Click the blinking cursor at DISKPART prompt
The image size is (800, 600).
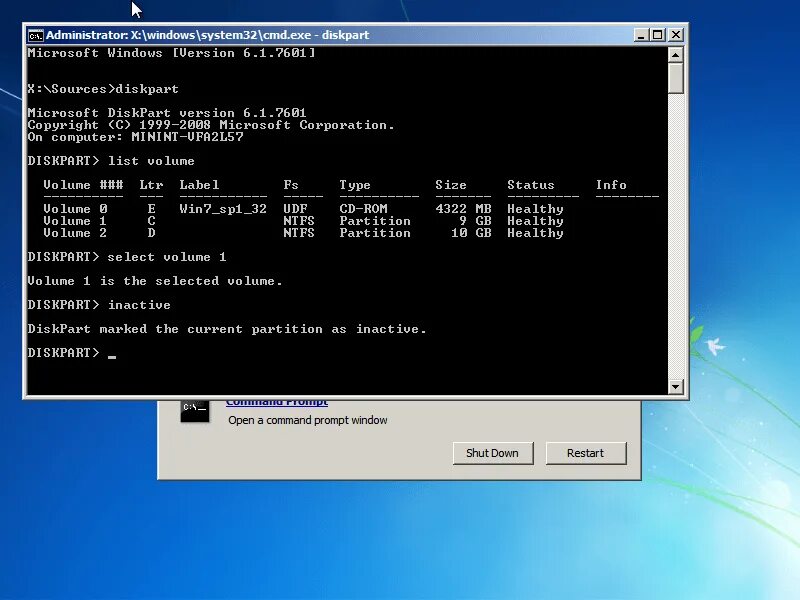click(112, 357)
